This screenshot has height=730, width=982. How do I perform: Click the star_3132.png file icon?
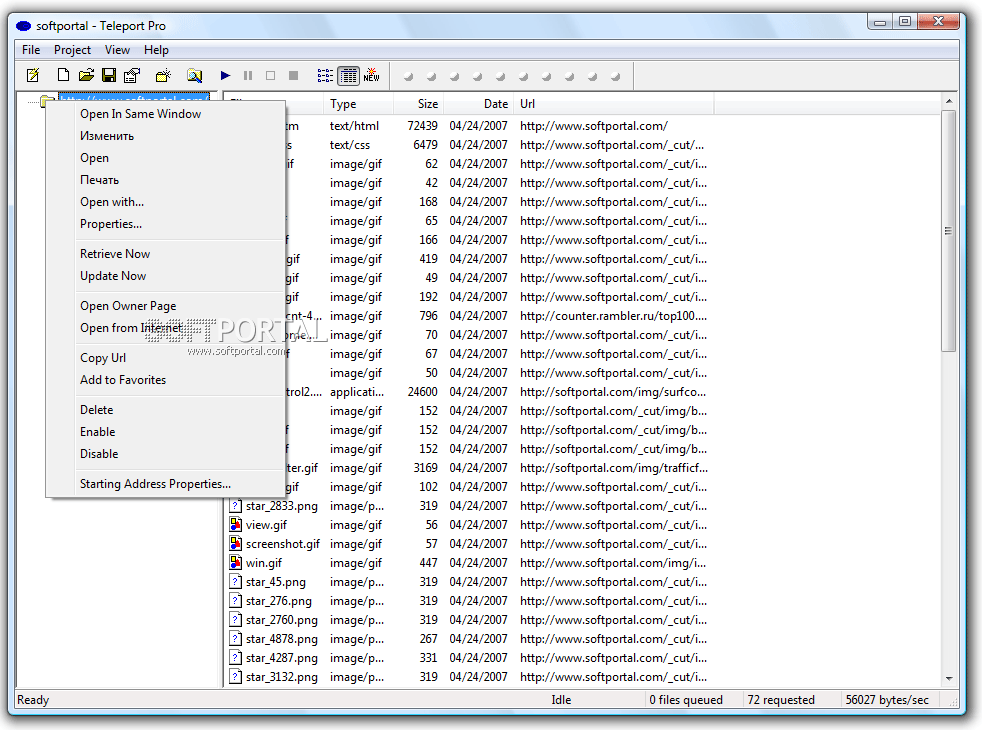[235, 677]
